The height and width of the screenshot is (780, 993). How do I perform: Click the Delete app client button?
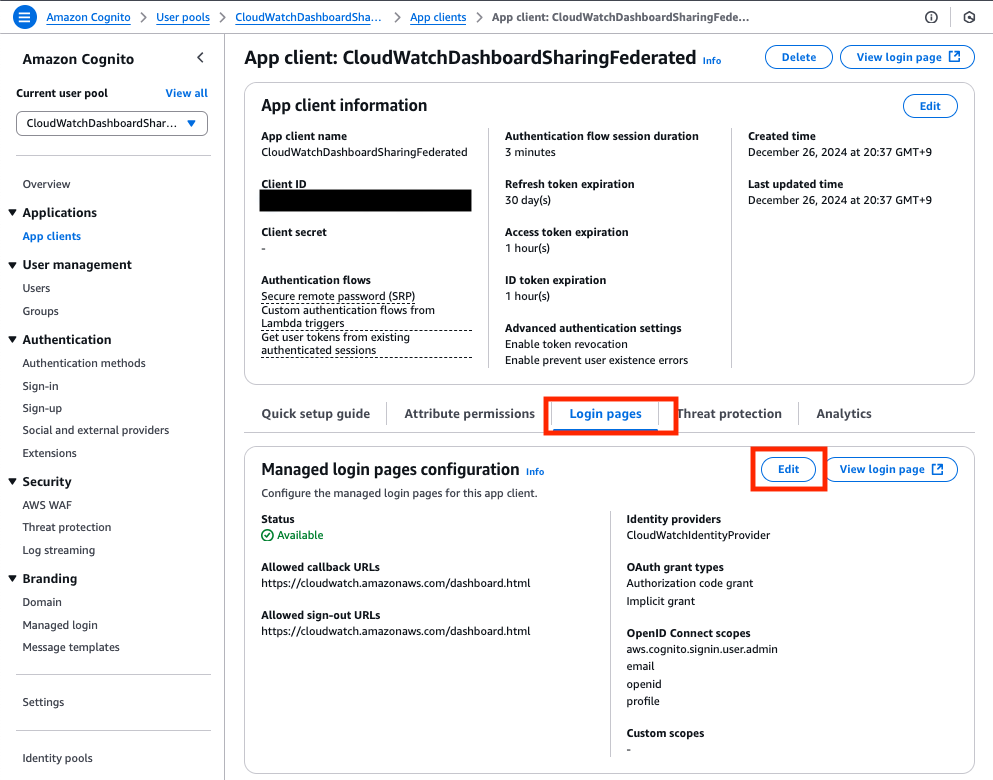pos(799,57)
